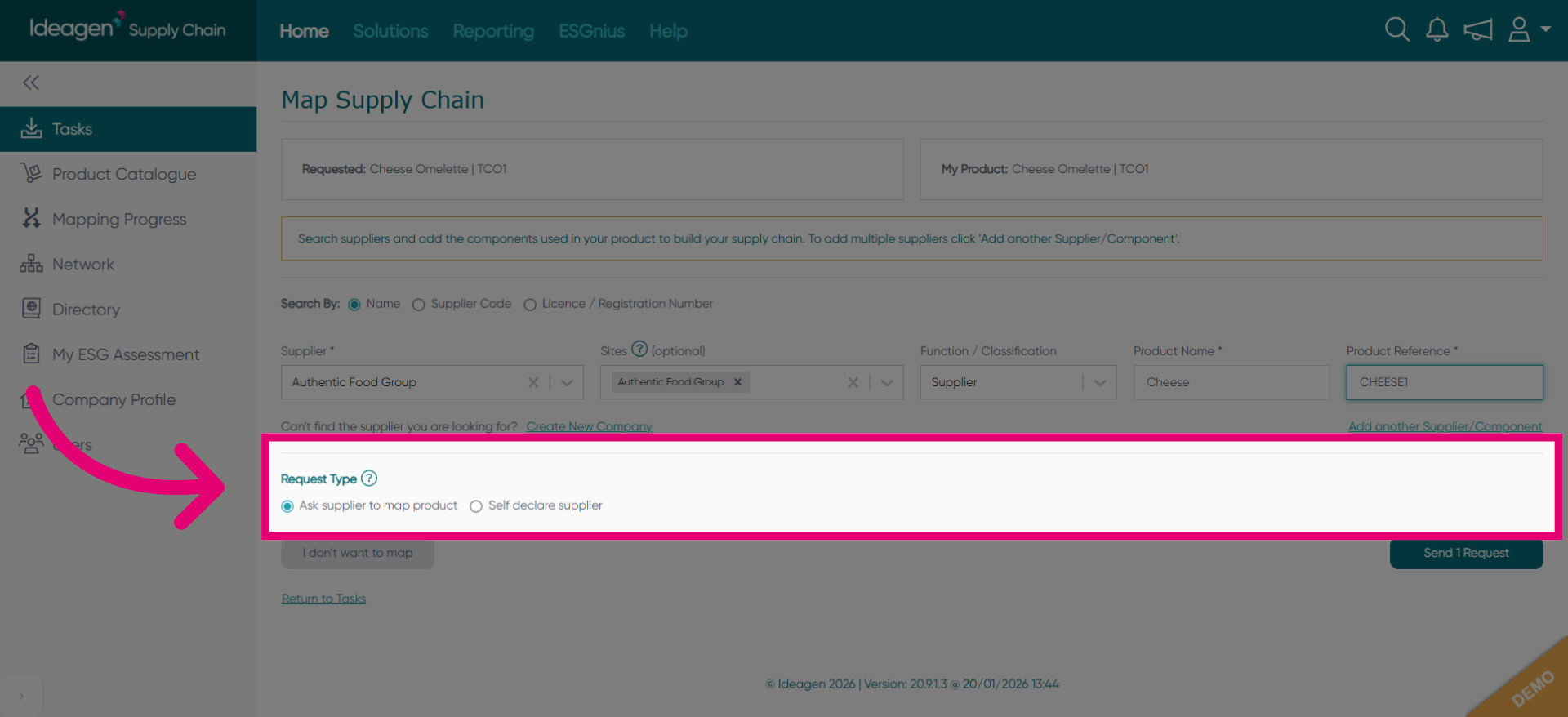
Task: Click the My ESG Assessment clipboard icon
Action: [x=31, y=354]
